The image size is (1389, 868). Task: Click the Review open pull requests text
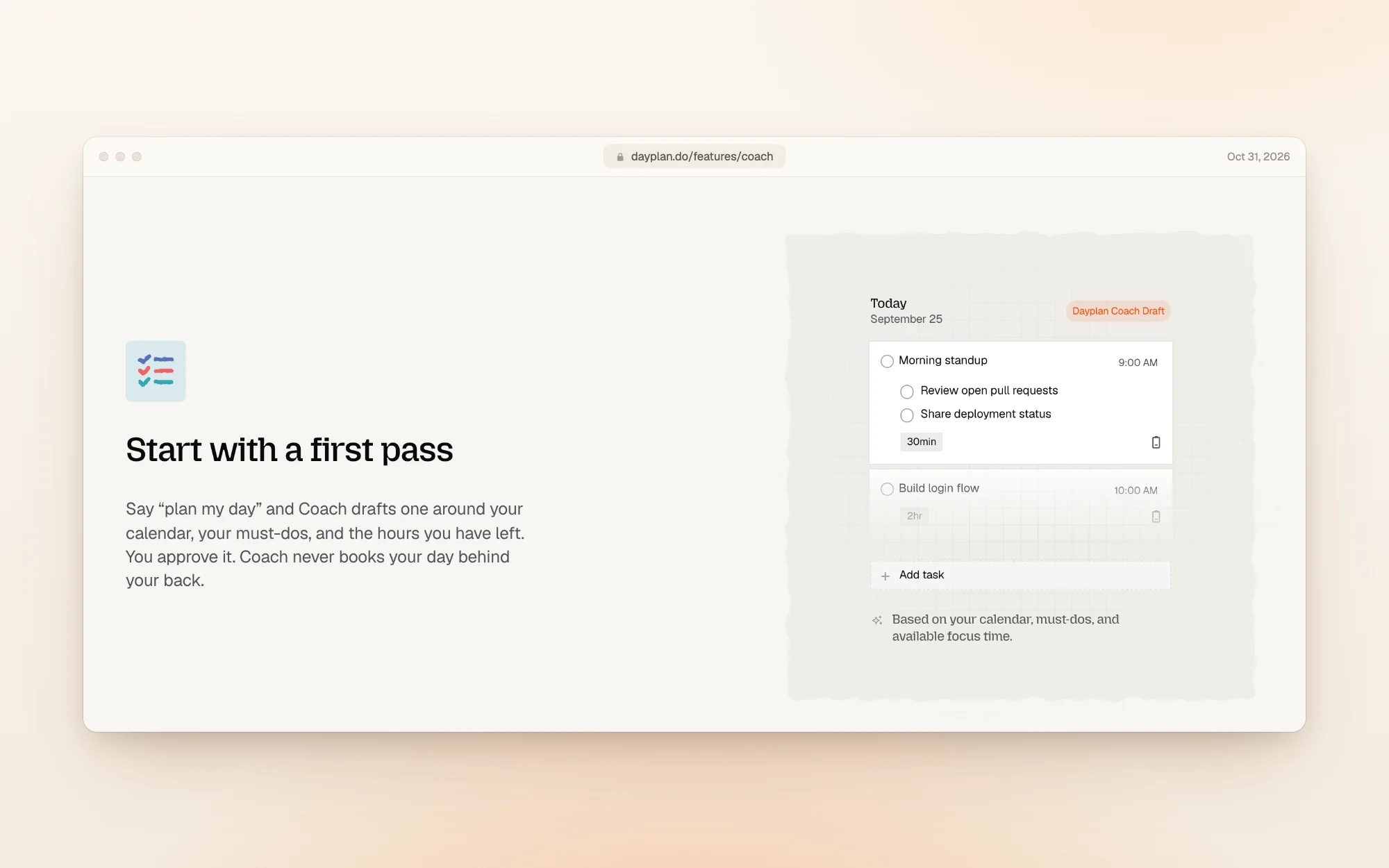pyautogui.click(x=989, y=391)
